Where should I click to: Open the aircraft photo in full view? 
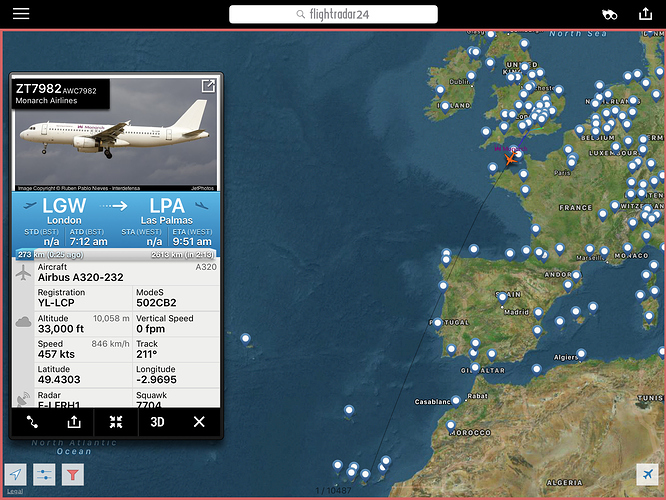tap(208, 86)
